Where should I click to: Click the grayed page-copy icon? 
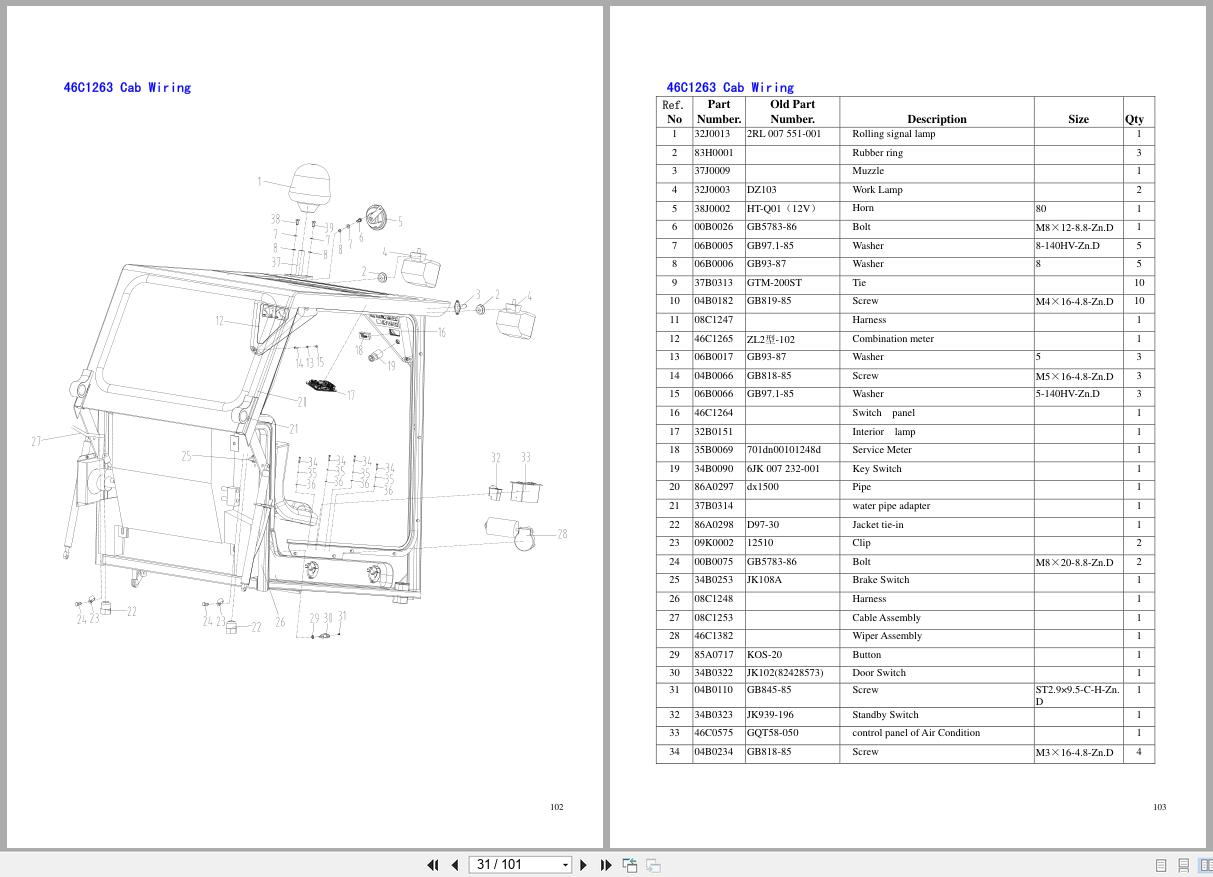652,864
